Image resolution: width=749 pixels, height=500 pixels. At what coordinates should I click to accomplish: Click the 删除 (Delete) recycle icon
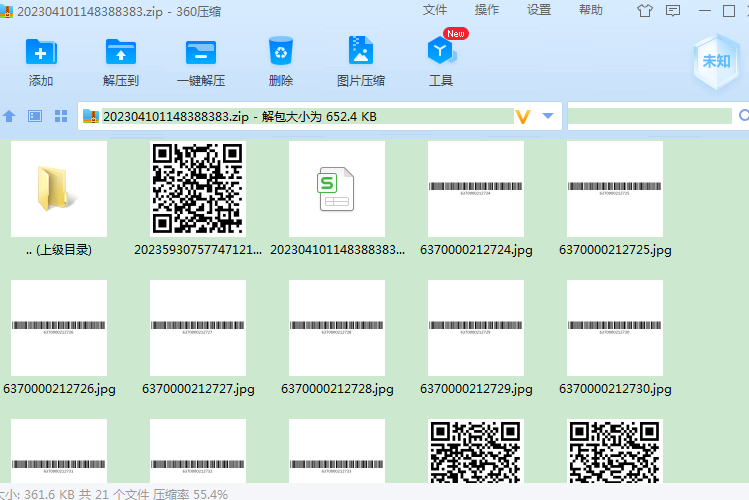[x=281, y=52]
